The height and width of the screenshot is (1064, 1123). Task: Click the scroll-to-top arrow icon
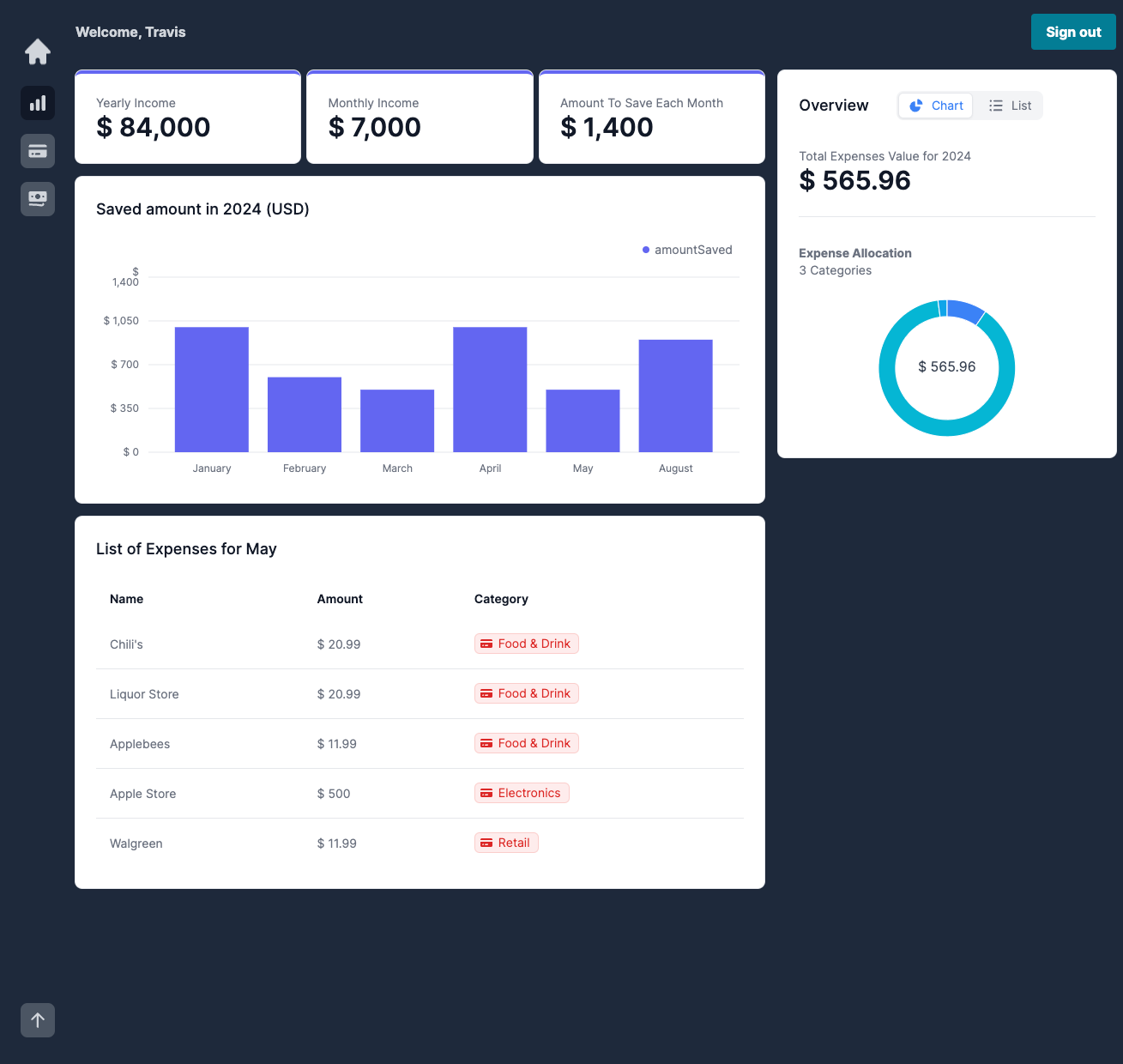38,1020
